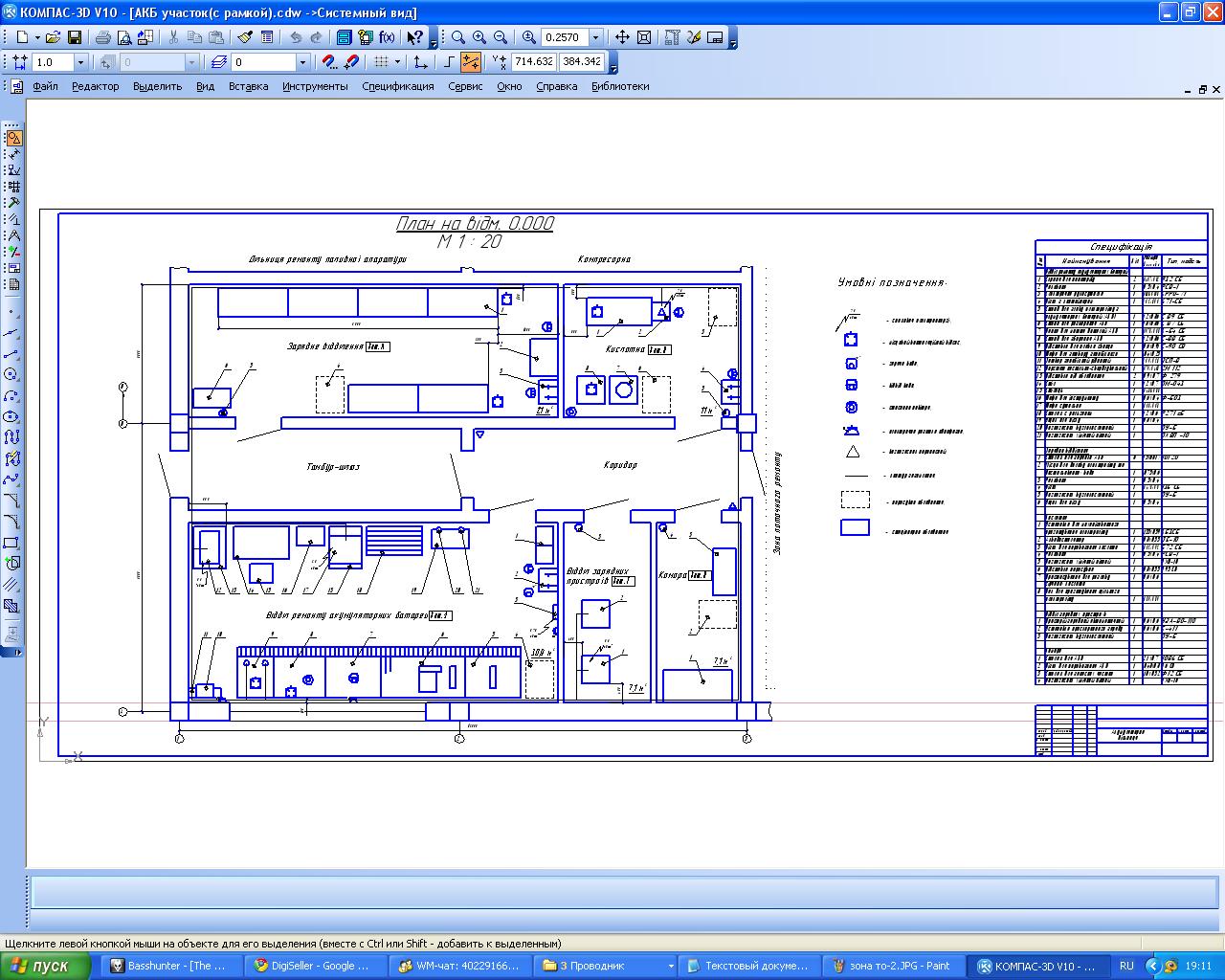Click the X coordinate field 714.632
This screenshot has width=1225, height=980.
pos(533,62)
